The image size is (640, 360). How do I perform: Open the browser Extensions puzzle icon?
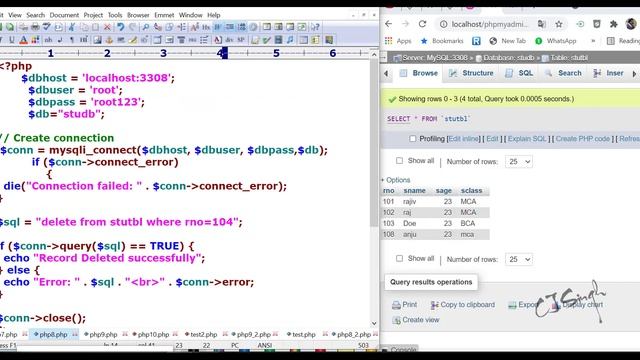613,24
